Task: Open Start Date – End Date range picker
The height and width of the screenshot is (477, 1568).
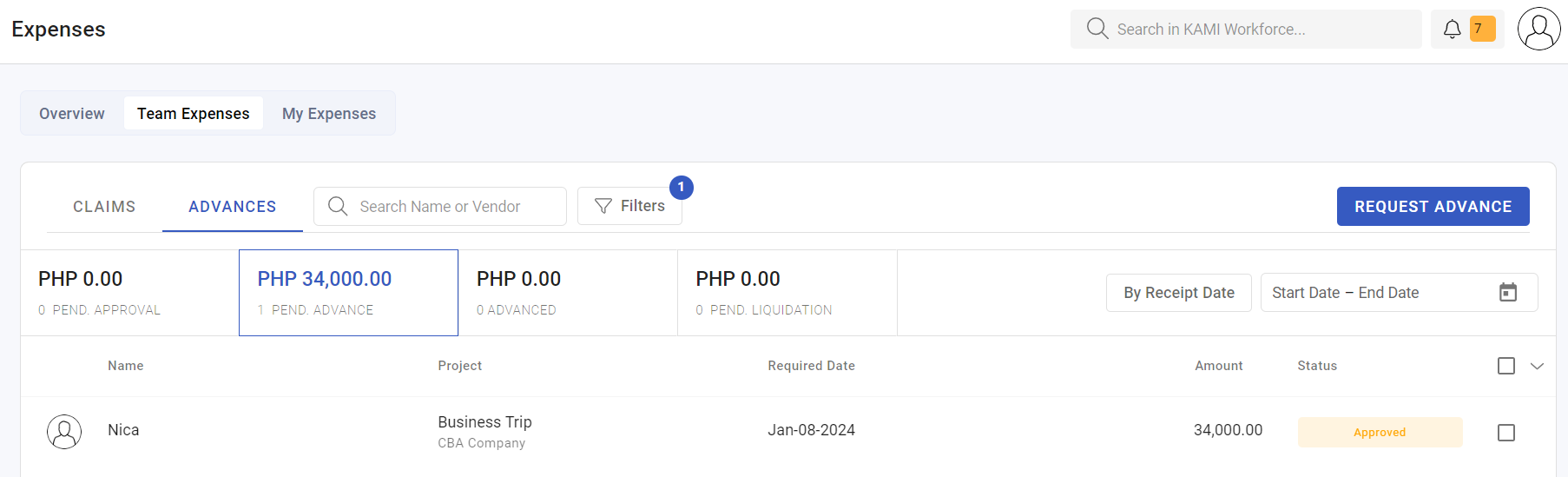Action: (1399, 293)
